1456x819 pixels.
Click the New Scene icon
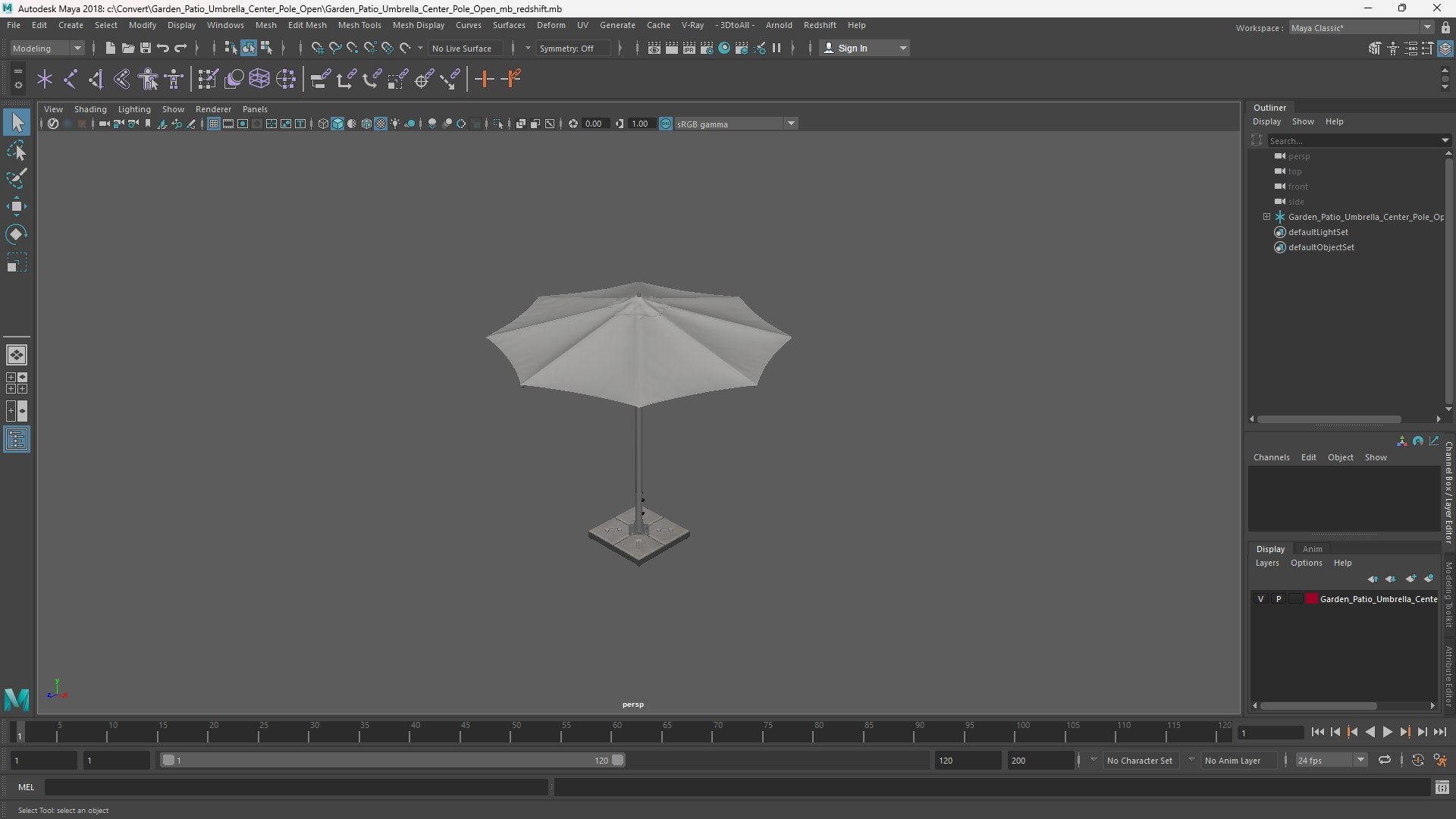[x=110, y=48]
